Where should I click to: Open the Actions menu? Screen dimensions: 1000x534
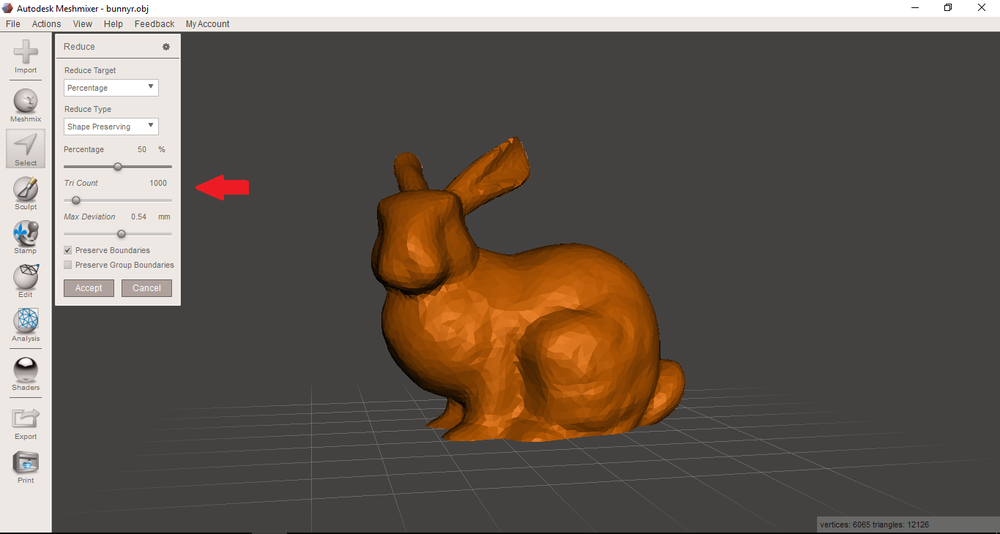47,24
